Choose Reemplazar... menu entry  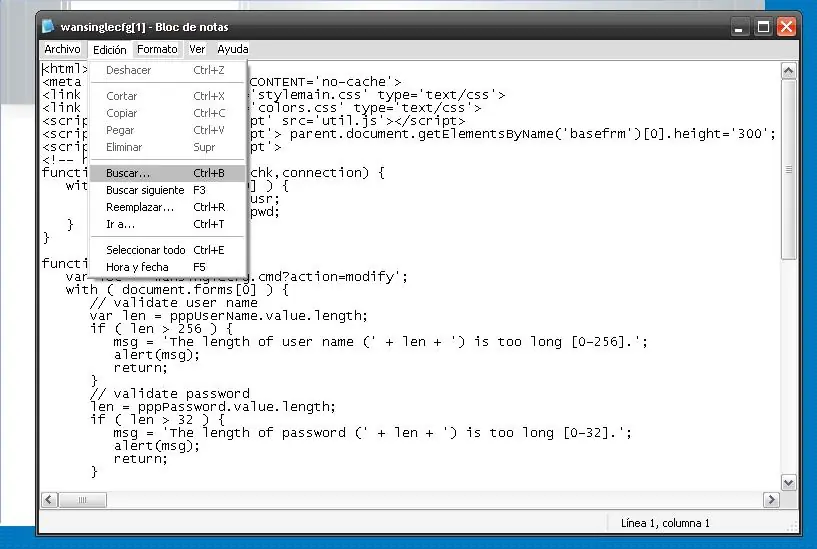pyautogui.click(x=167, y=207)
